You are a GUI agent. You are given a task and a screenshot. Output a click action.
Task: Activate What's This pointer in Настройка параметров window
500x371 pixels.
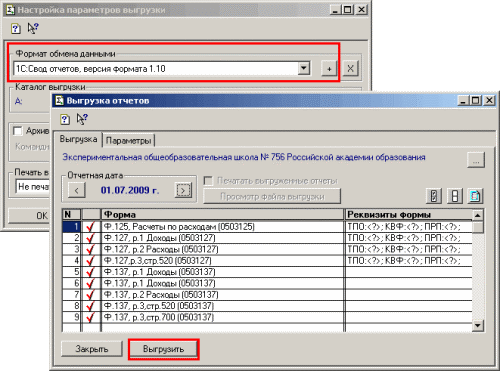[33, 28]
